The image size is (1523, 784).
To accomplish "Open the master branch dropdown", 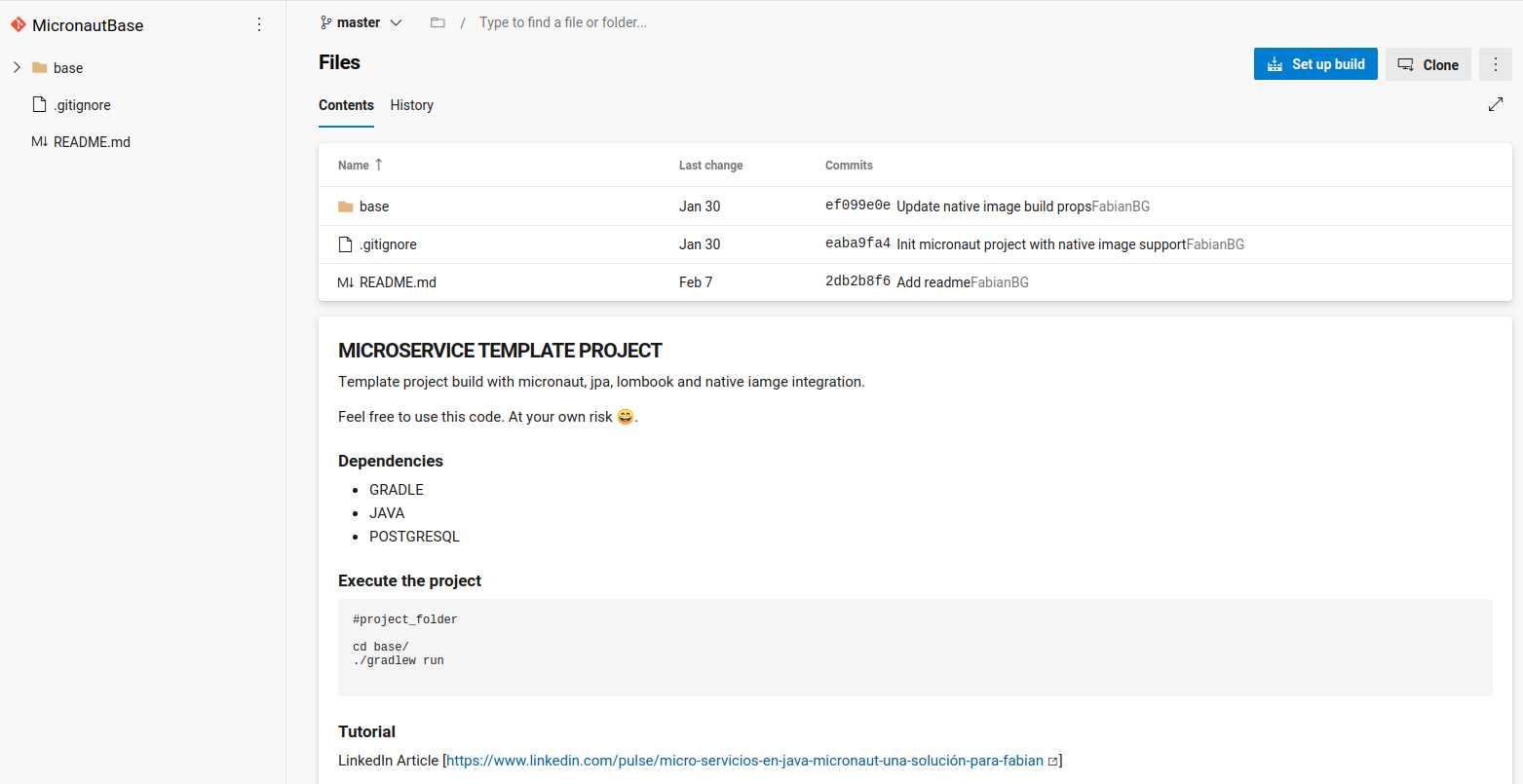I will (361, 22).
